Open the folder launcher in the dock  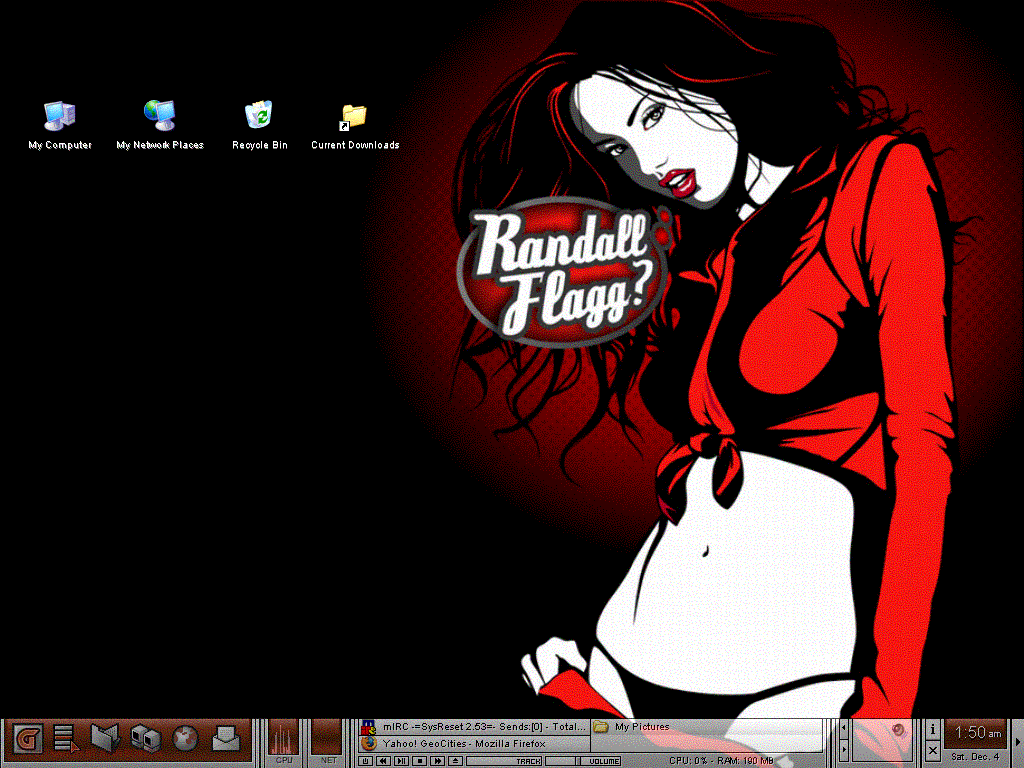click(105, 739)
